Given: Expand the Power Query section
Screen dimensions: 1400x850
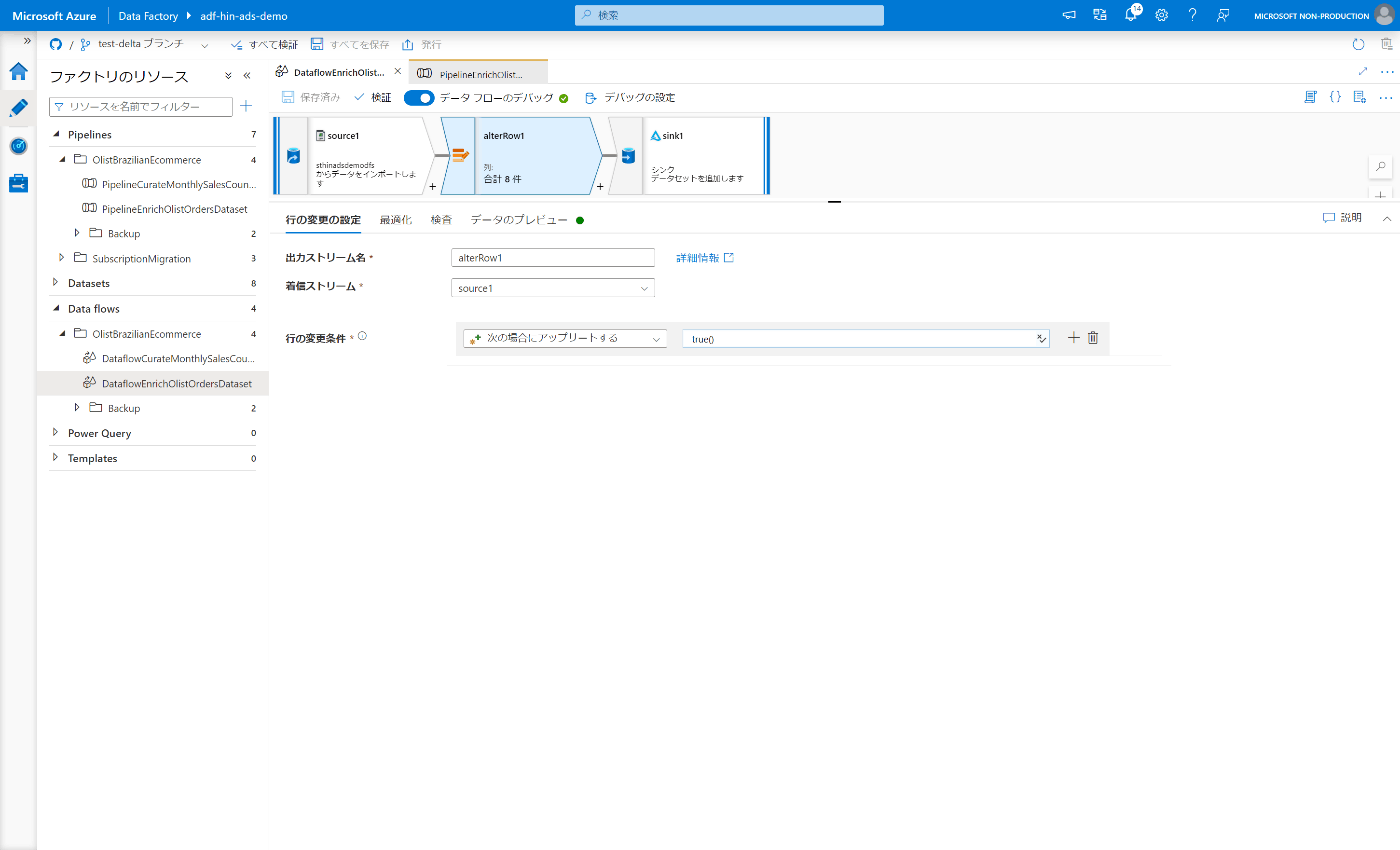Looking at the screenshot, I should coord(56,433).
